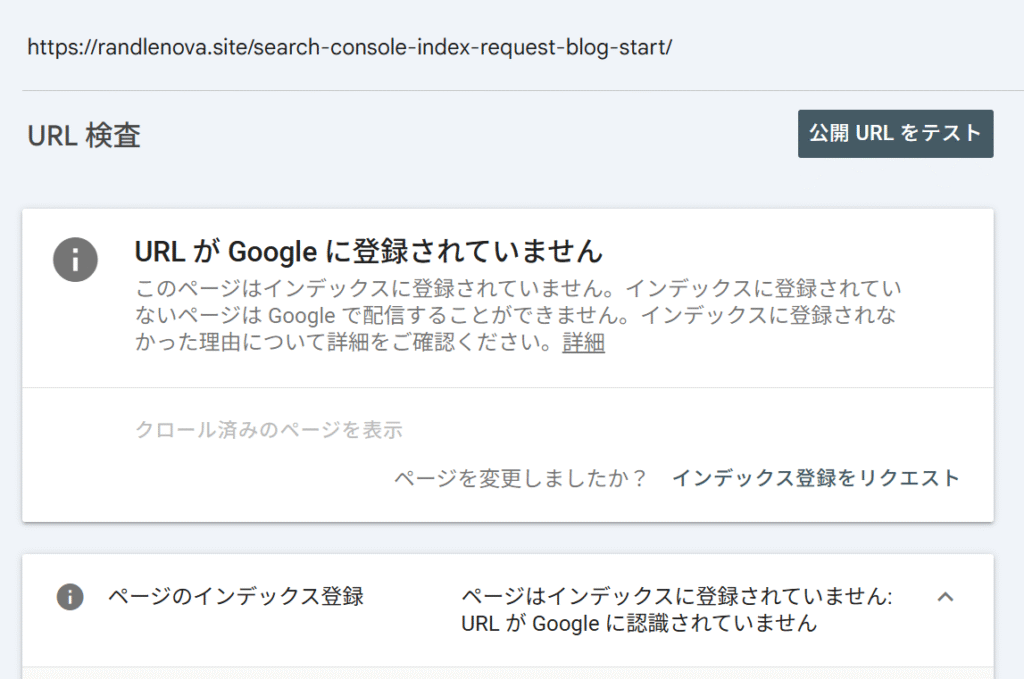Click the inspected randlenova.site URL text
The width and height of the screenshot is (1024, 679).
click(x=349, y=46)
